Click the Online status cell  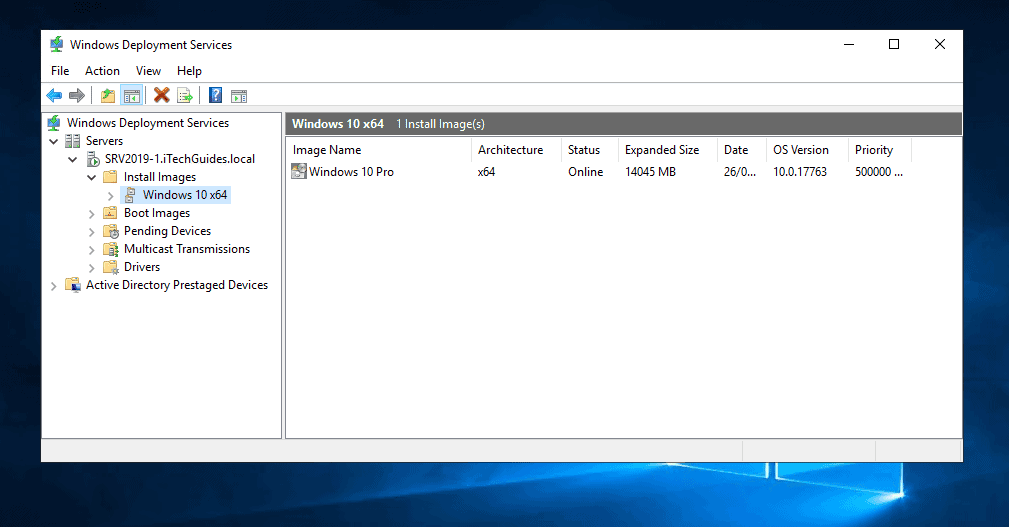click(x=586, y=172)
